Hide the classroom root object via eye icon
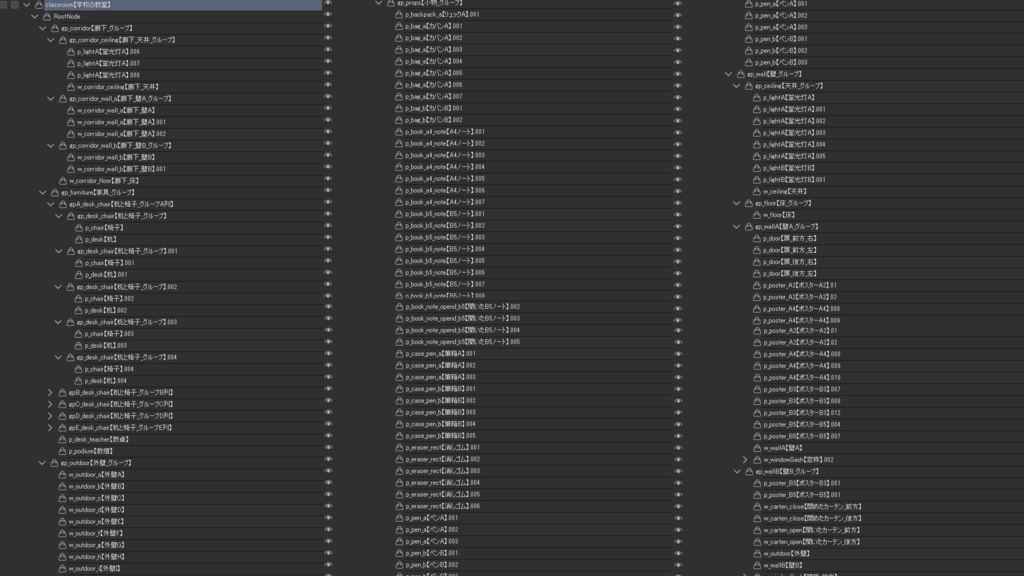The width and height of the screenshot is (1024, 576). (x=328, y=4)
